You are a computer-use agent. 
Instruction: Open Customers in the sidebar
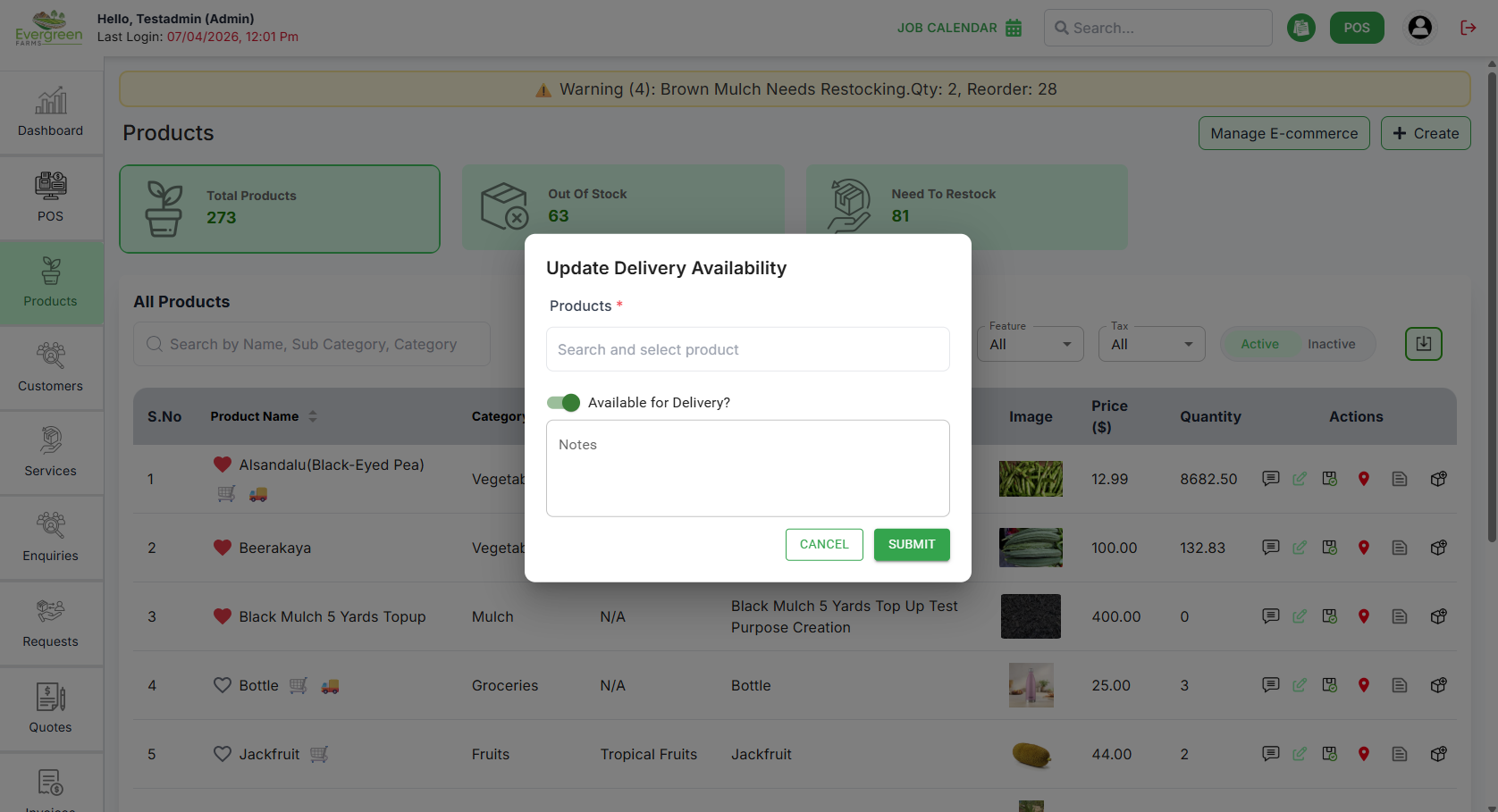tap(51, 367)
